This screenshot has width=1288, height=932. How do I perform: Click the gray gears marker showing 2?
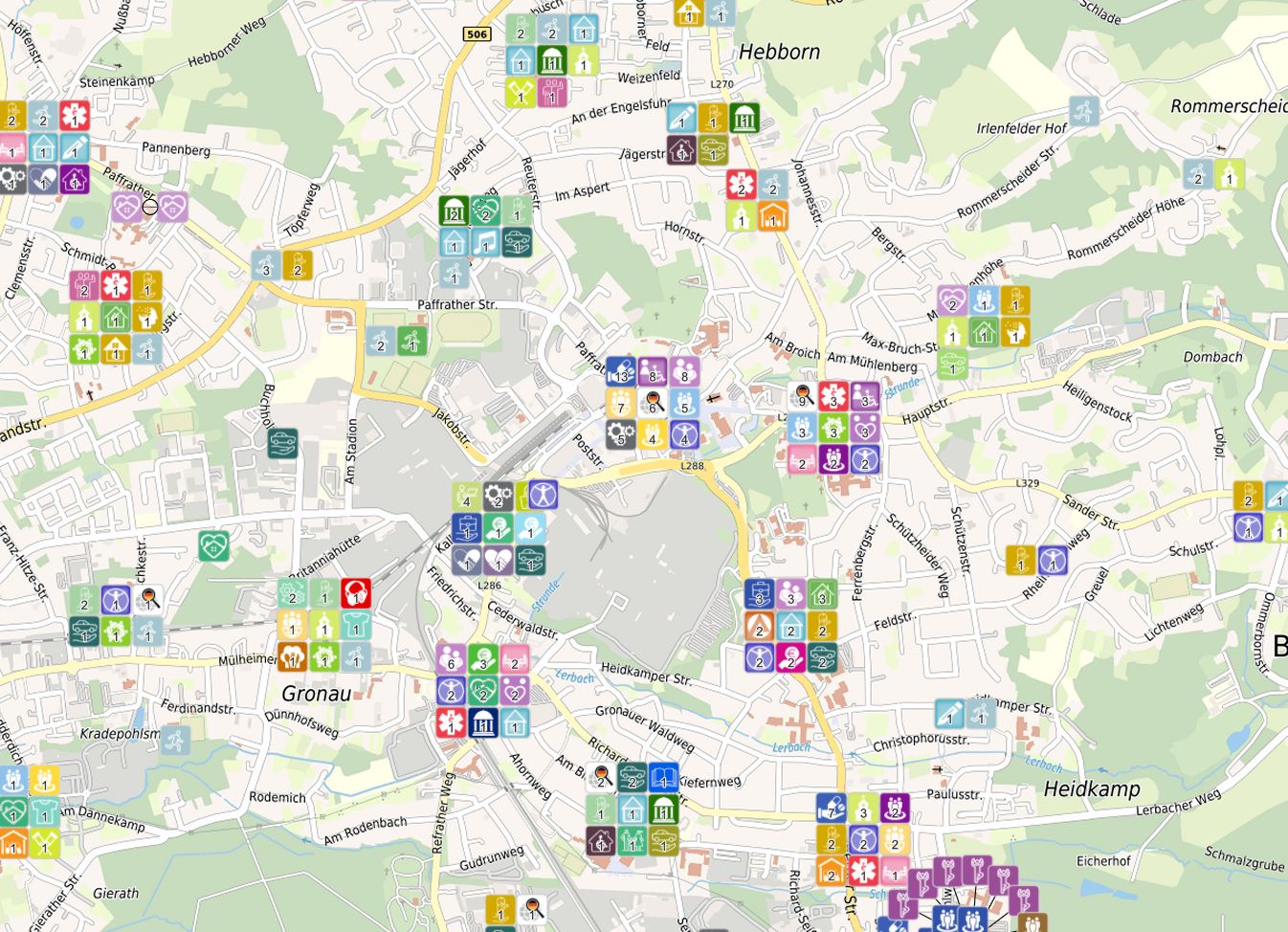(x=498, y=496)
